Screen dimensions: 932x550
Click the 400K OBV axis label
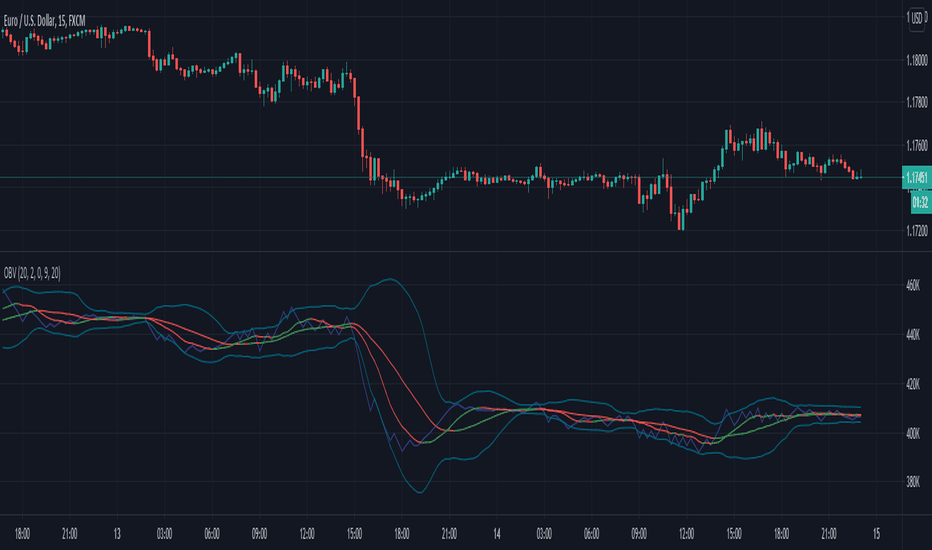click(x=912, y=433)
